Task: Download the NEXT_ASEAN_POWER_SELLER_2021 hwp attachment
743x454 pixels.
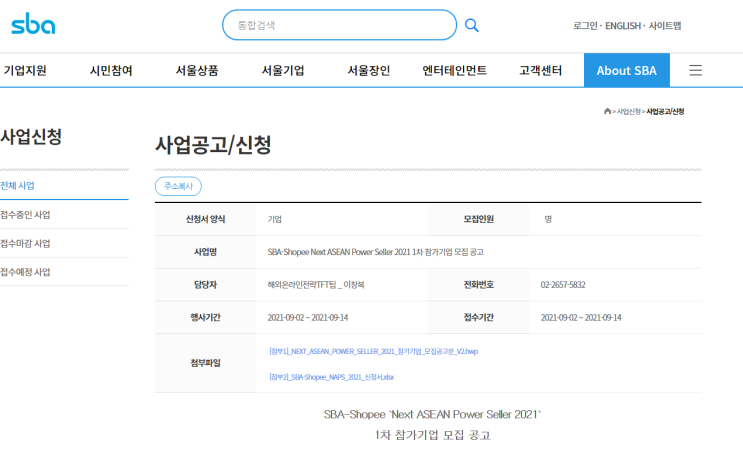Action: 373,351
